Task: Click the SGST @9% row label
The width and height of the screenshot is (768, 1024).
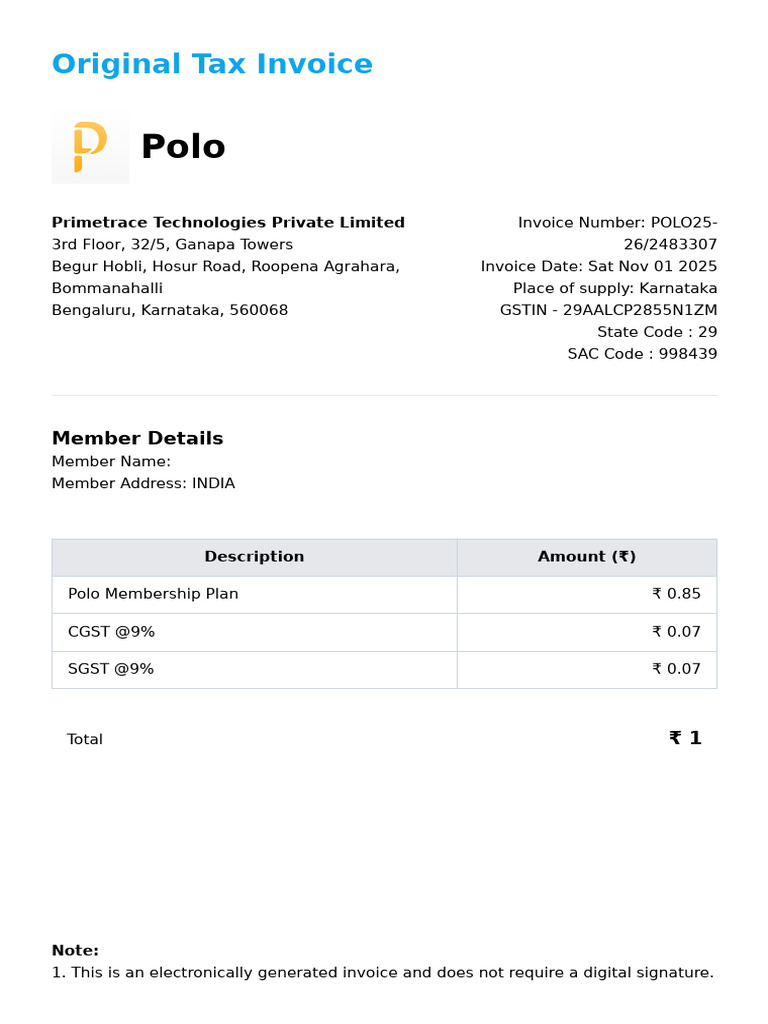Action: click(111, 669)
